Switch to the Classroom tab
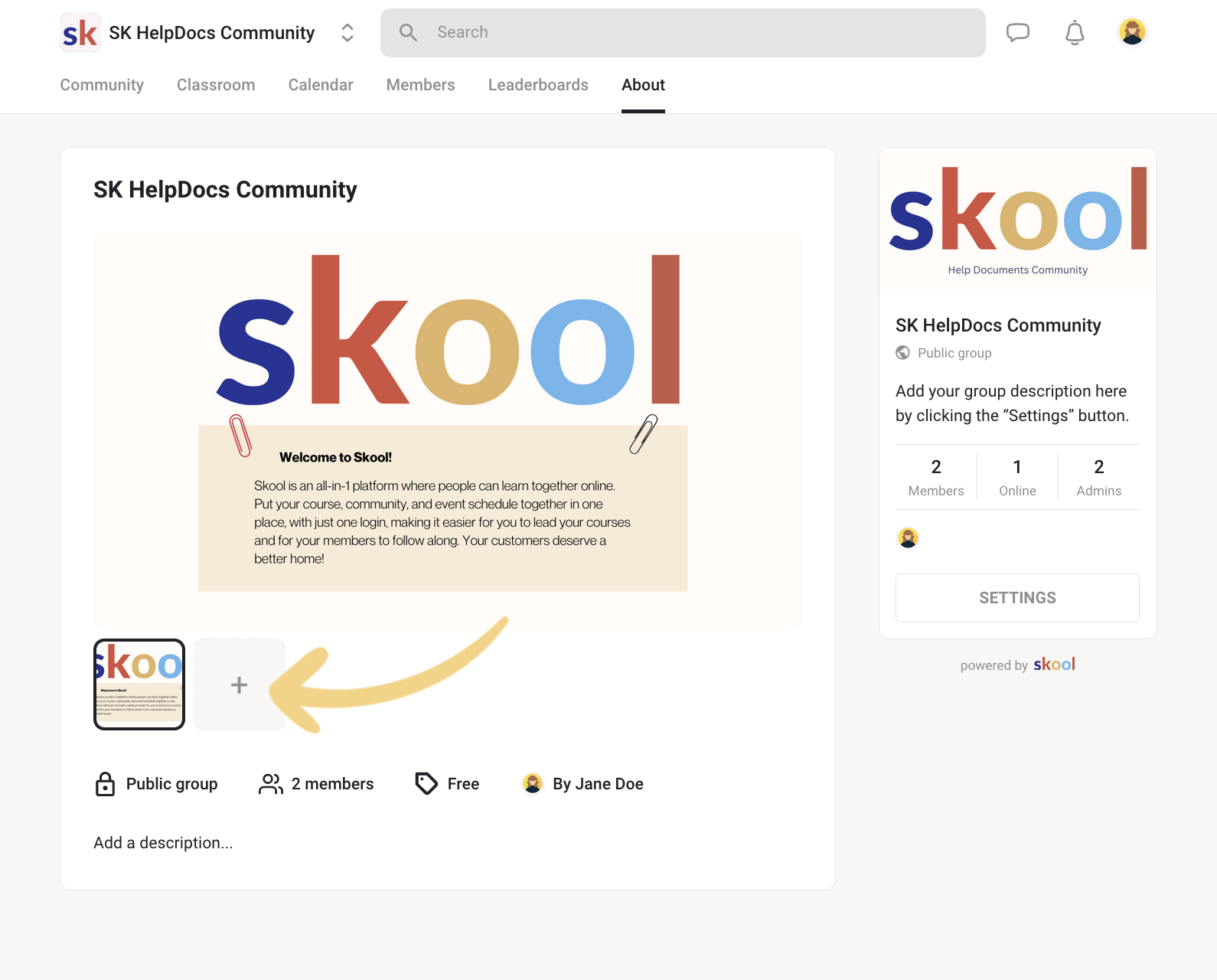The height and width of the screenshot is (980, 1217). pos(216,85)
